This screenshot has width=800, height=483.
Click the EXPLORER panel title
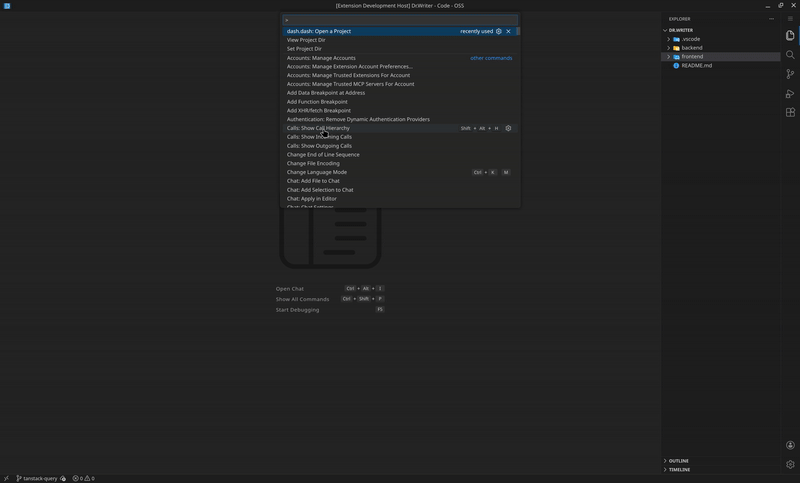coord(680,19)
